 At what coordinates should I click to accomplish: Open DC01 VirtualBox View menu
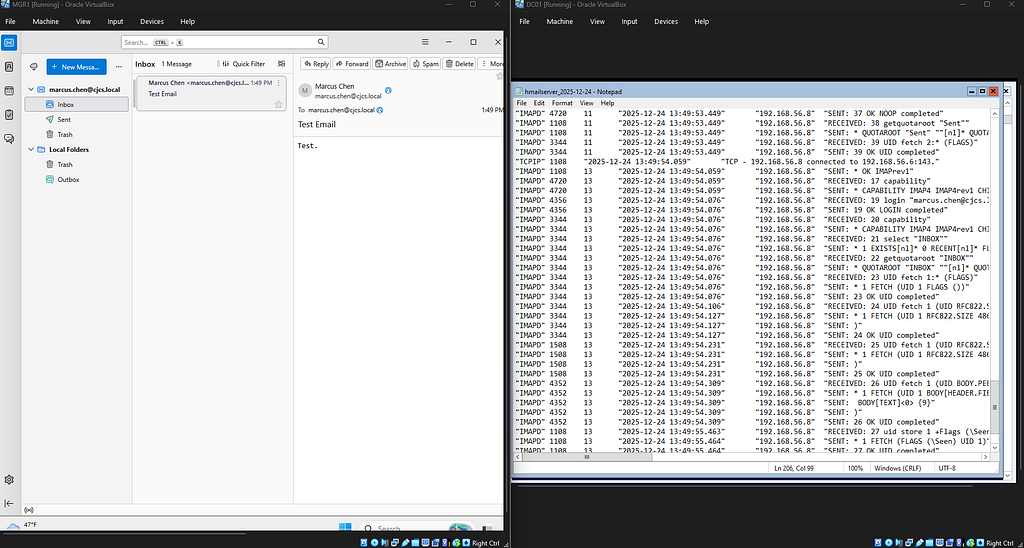coord(597,22)
